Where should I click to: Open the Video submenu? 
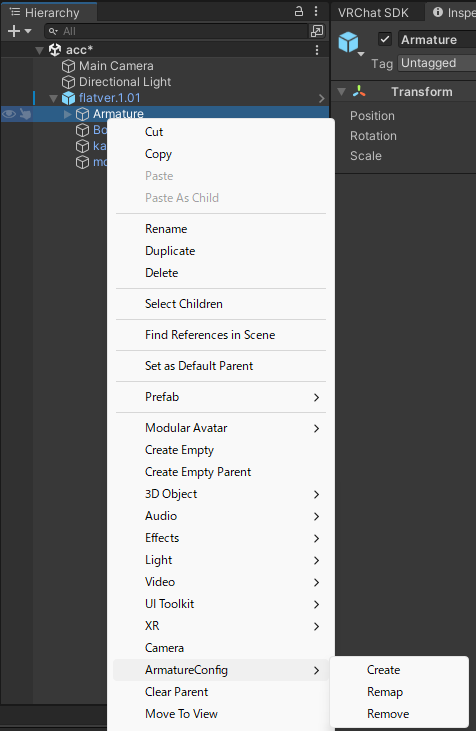click(x=221, y=582)
